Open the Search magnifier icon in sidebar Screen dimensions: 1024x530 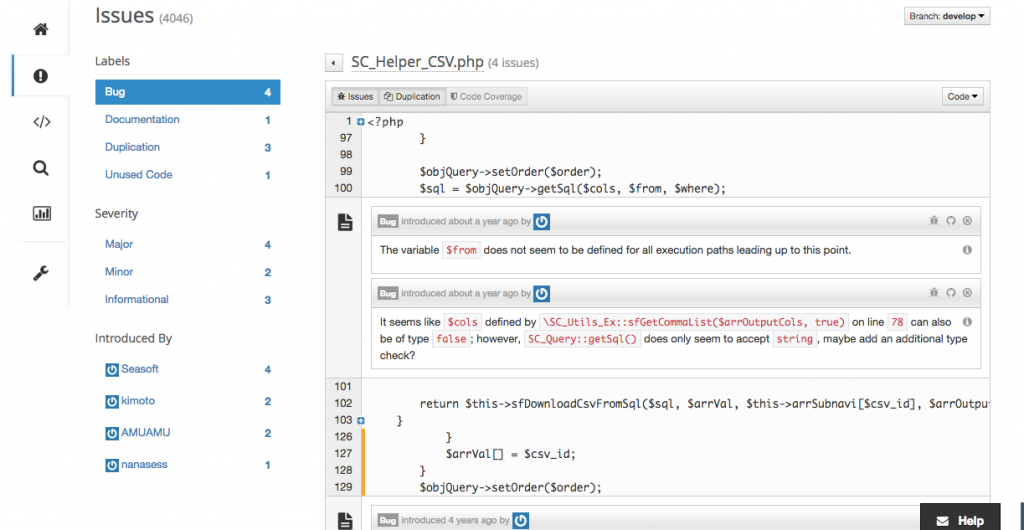[40, 168]
